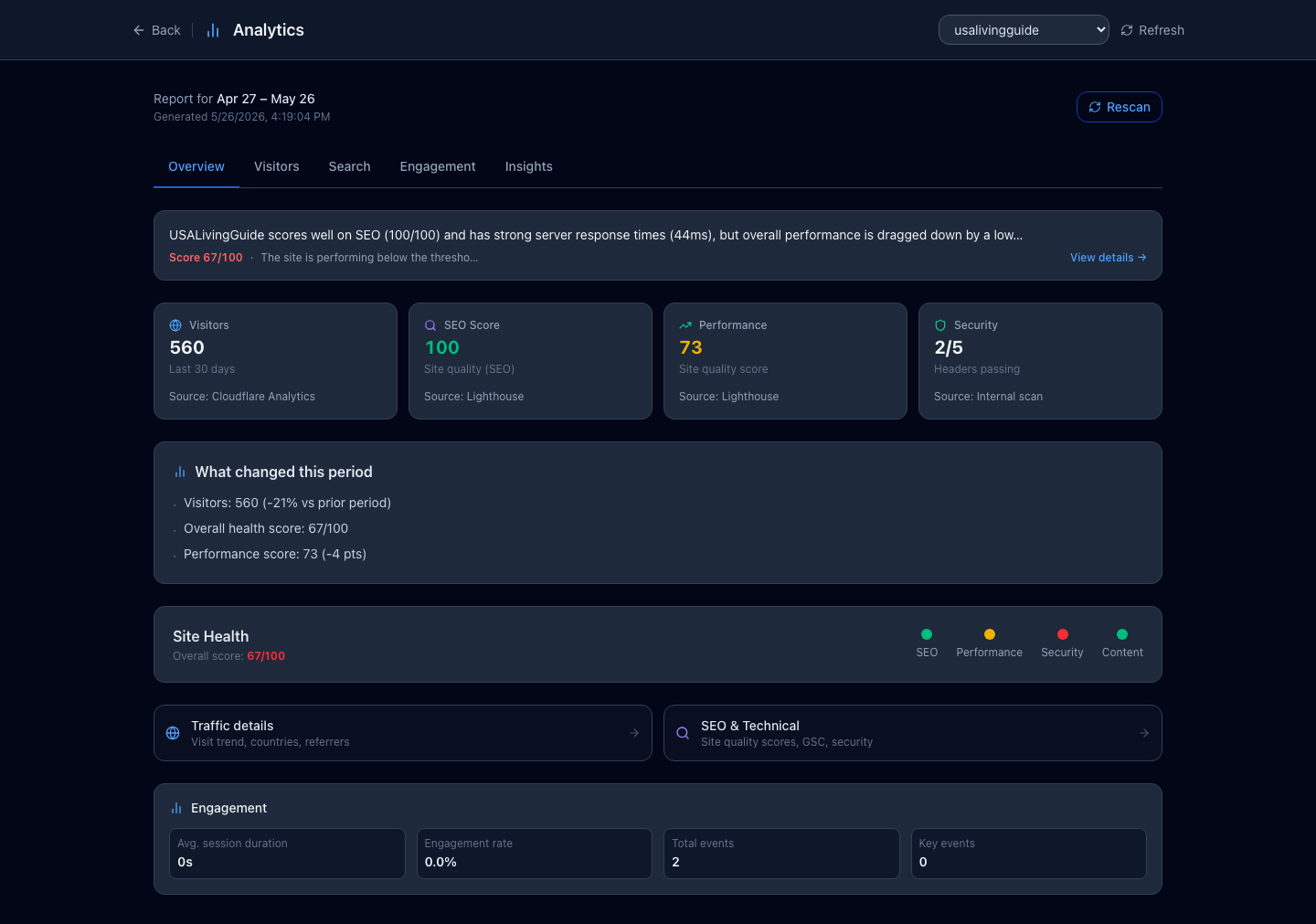Image resolution: width=1316 pixels, height=924 pixels.
Task: Click the arrow on Traffic details card
Action: click(634, 733)
